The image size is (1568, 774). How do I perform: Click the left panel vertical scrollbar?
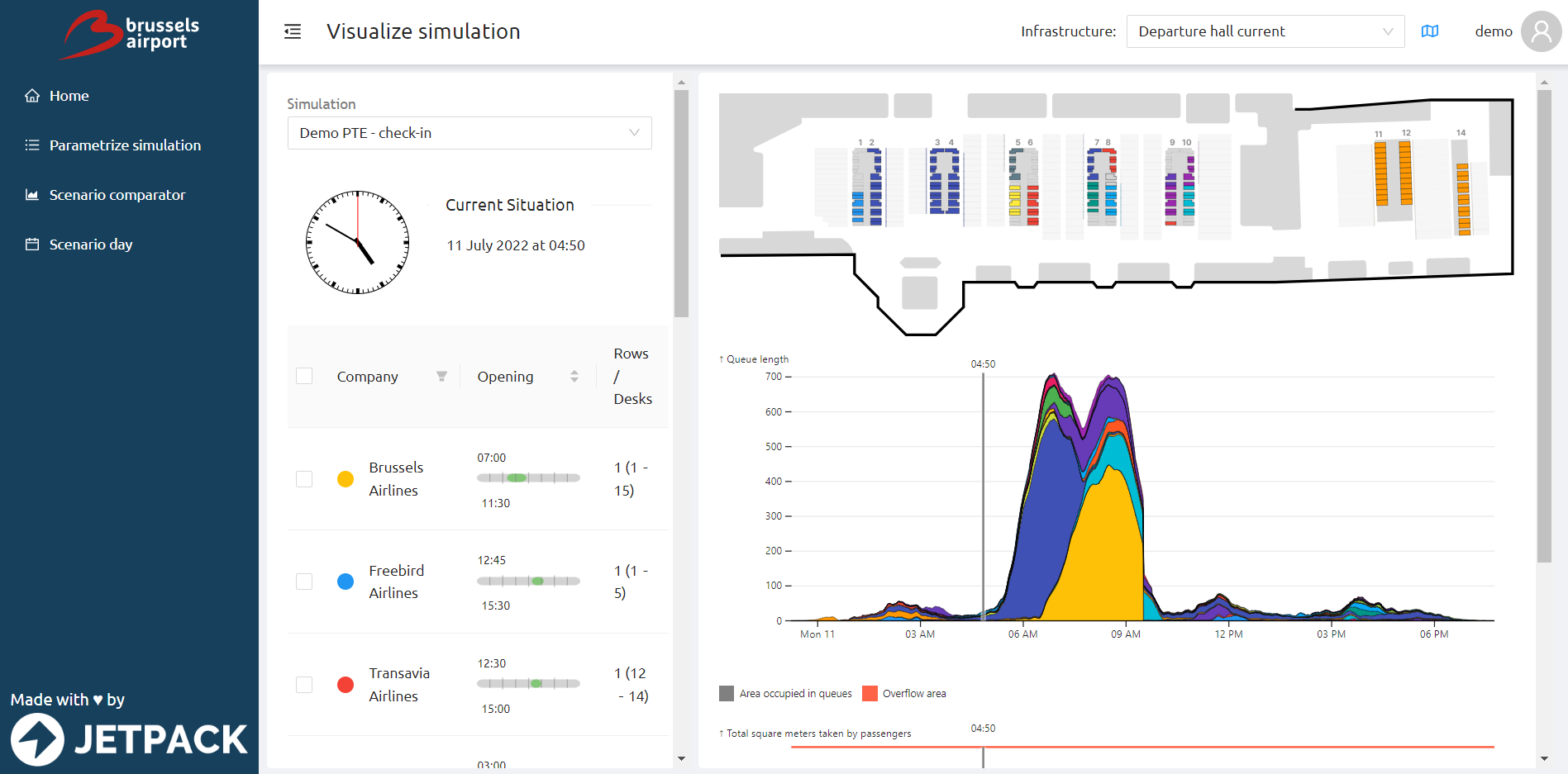click(x=681, y=204)
